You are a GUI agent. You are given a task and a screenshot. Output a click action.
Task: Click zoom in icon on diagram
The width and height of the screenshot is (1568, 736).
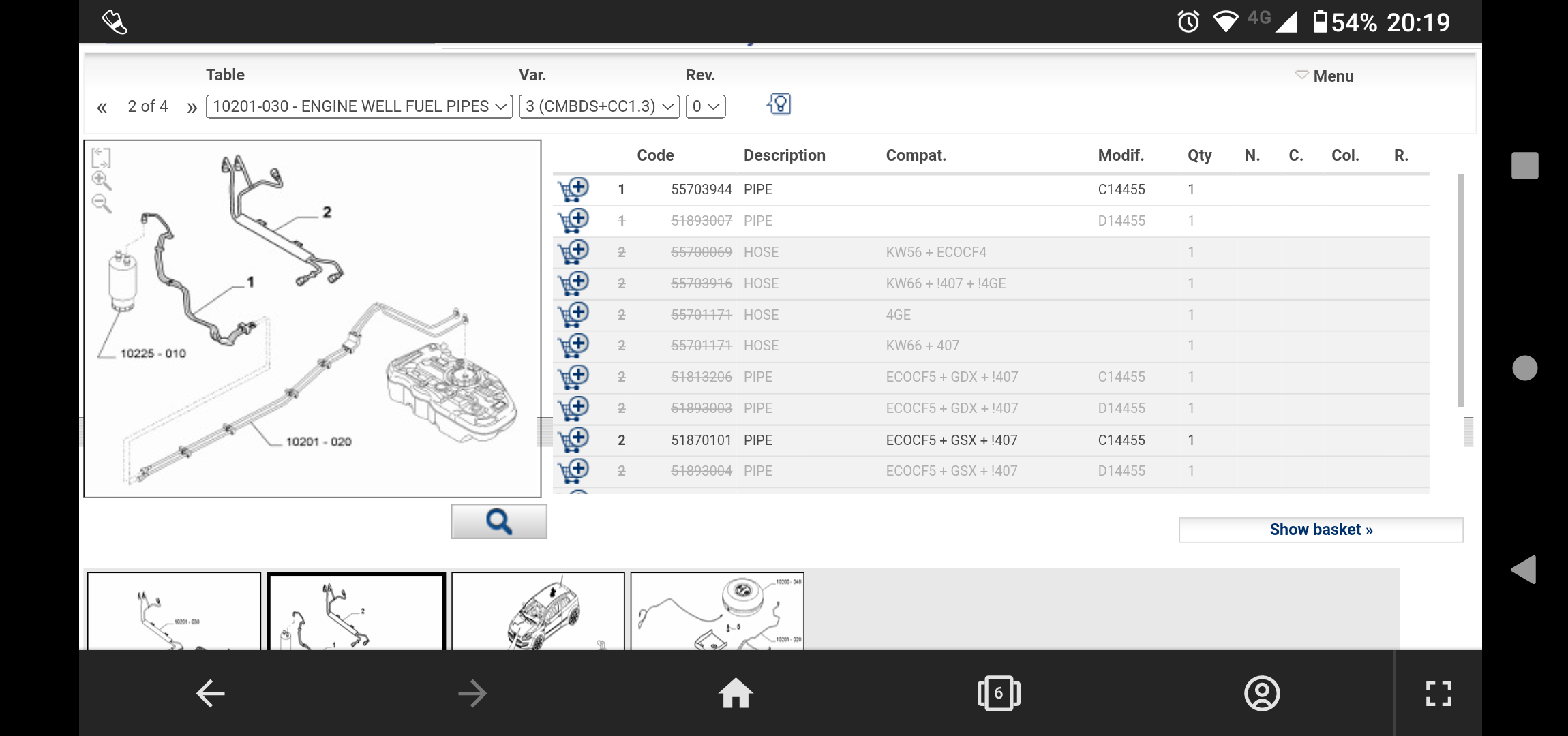[102, 181]
